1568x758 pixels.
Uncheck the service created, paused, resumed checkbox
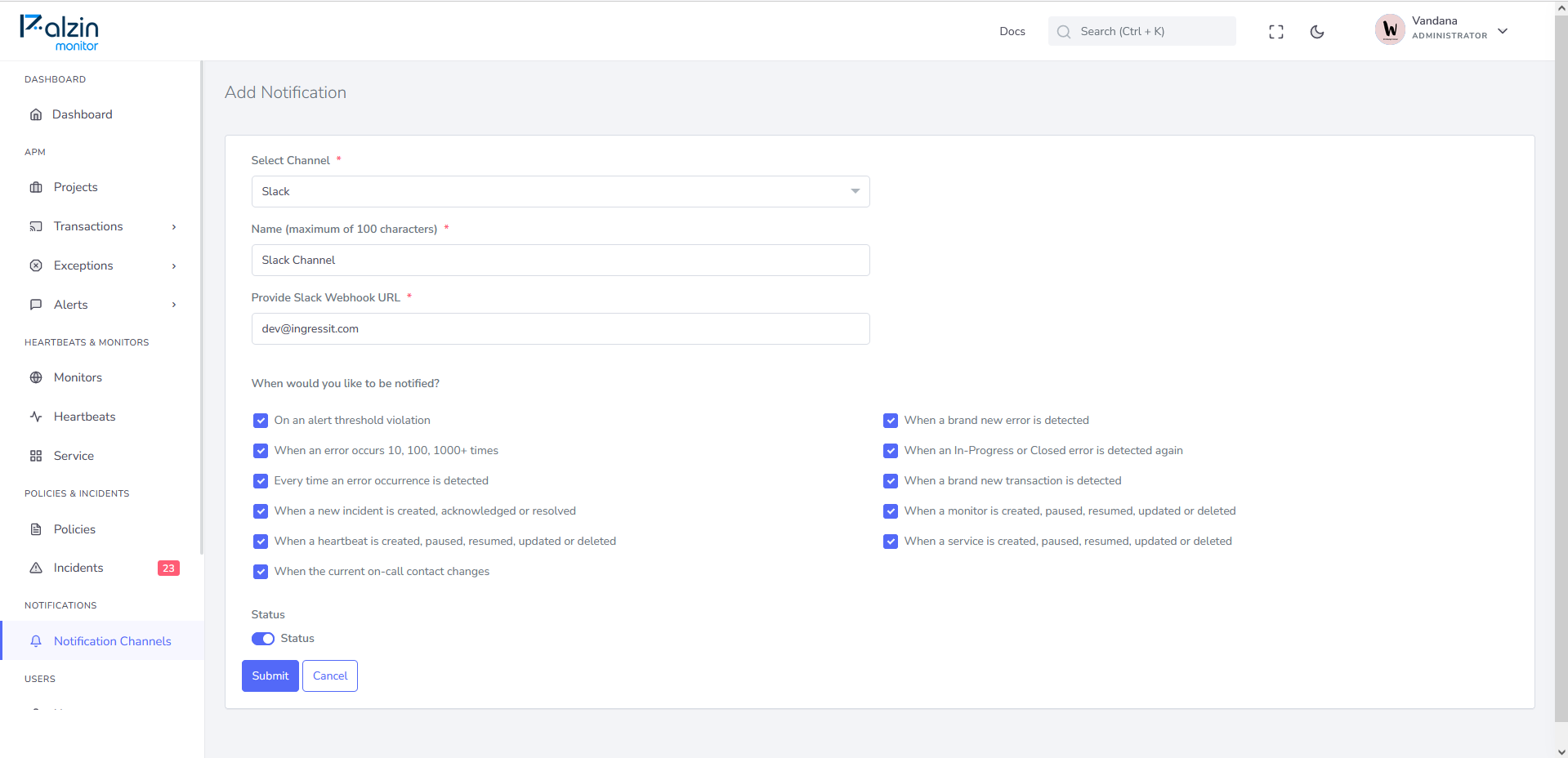[891, 542]
